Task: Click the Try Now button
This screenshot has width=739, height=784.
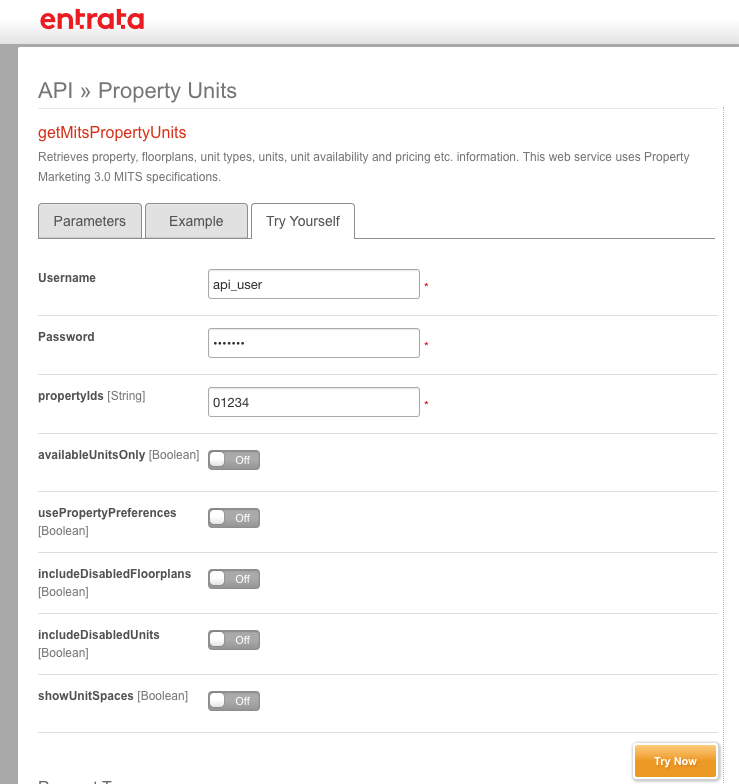Action: 676,761
